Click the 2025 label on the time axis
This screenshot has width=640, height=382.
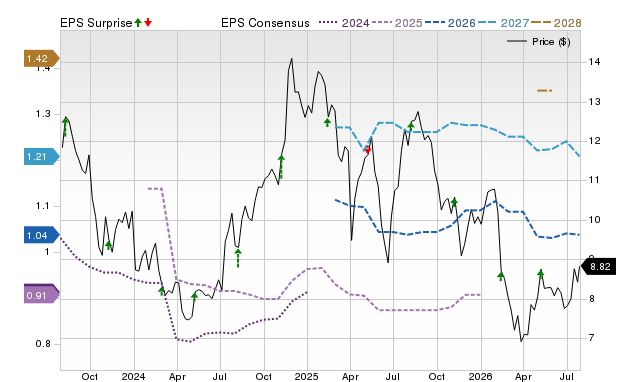coord(307,376)
